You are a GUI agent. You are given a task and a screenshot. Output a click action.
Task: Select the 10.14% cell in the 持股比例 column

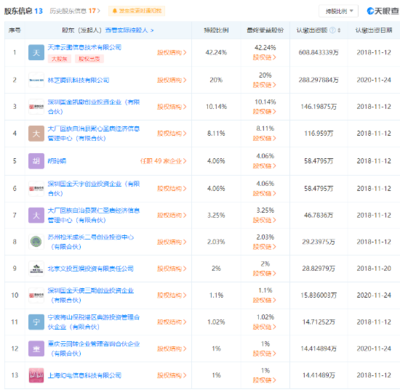pos(216,107)
